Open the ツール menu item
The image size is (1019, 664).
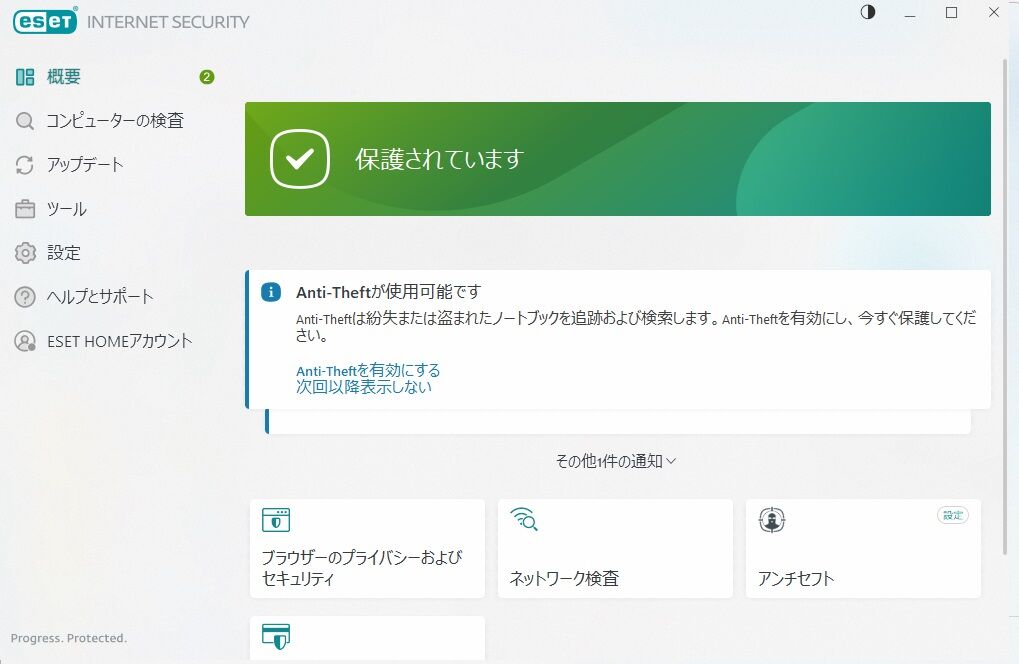pyautogui.click(x=66, y=209)
